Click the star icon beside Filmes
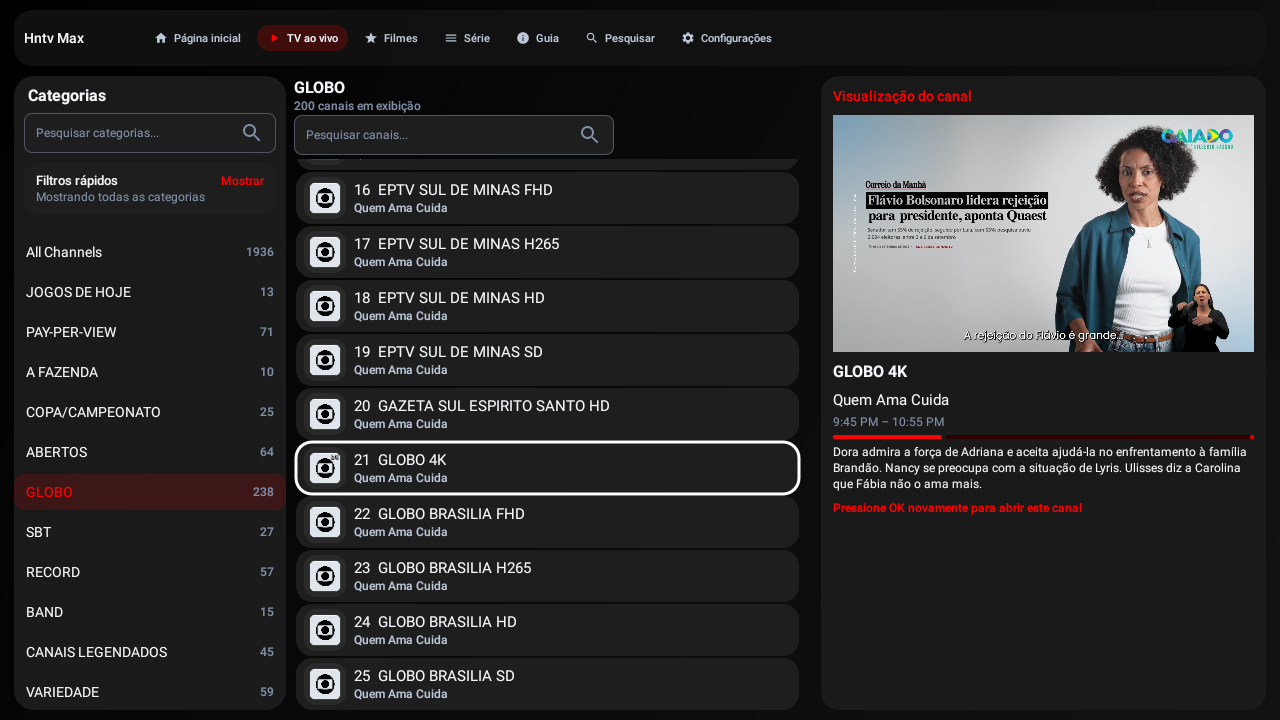This screenshot has height=720, width=1280. pos(371,38)
